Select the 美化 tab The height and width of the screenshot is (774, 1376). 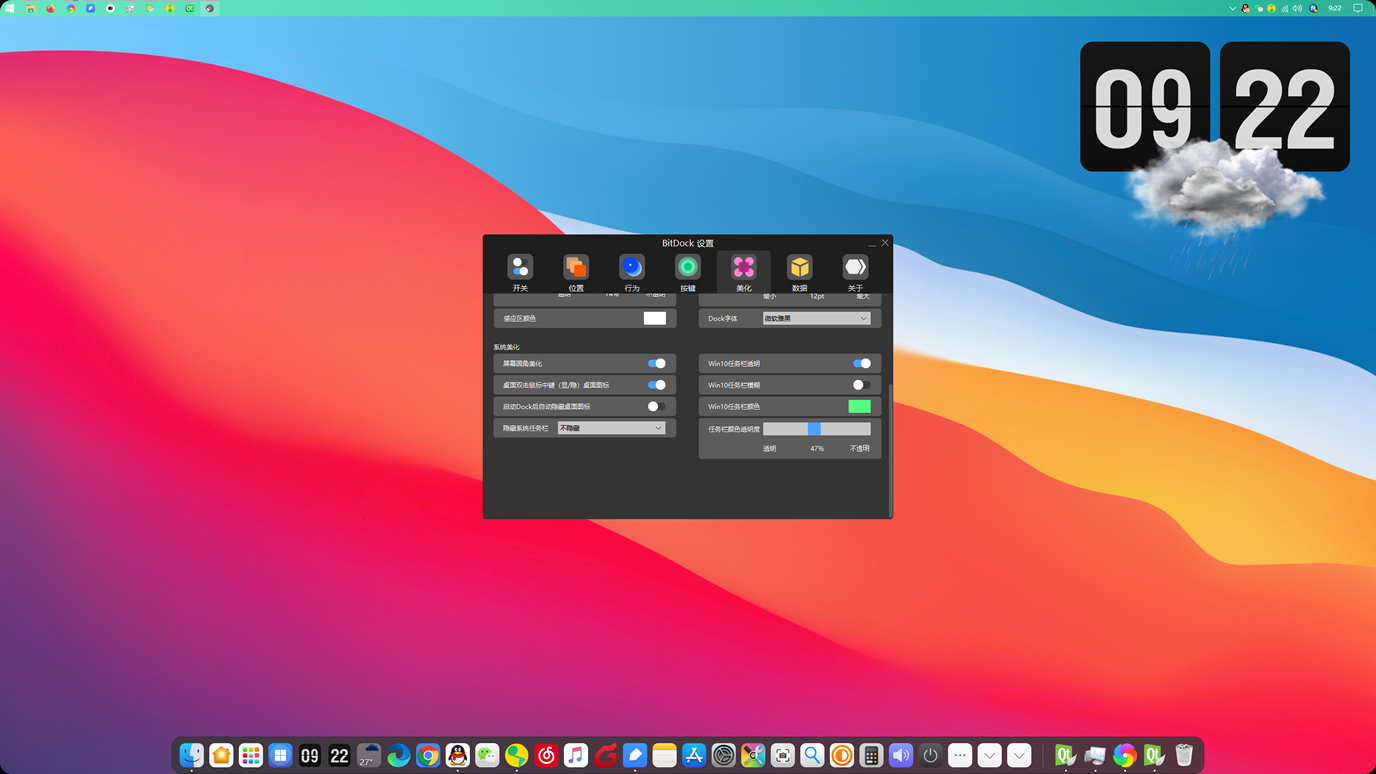(744, 272)
